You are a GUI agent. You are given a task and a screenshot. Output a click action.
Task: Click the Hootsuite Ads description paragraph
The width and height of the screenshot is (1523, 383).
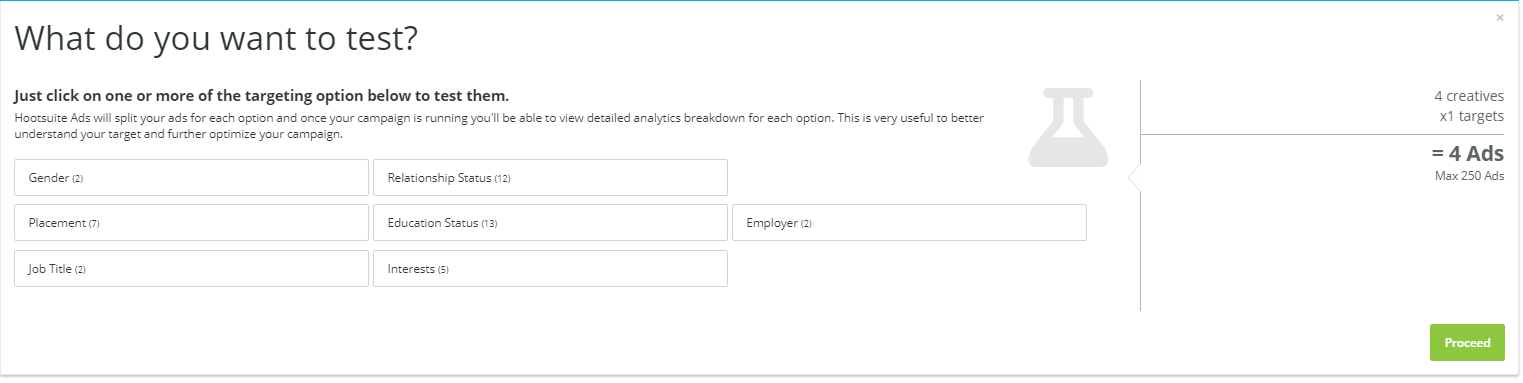coord(499,126)
